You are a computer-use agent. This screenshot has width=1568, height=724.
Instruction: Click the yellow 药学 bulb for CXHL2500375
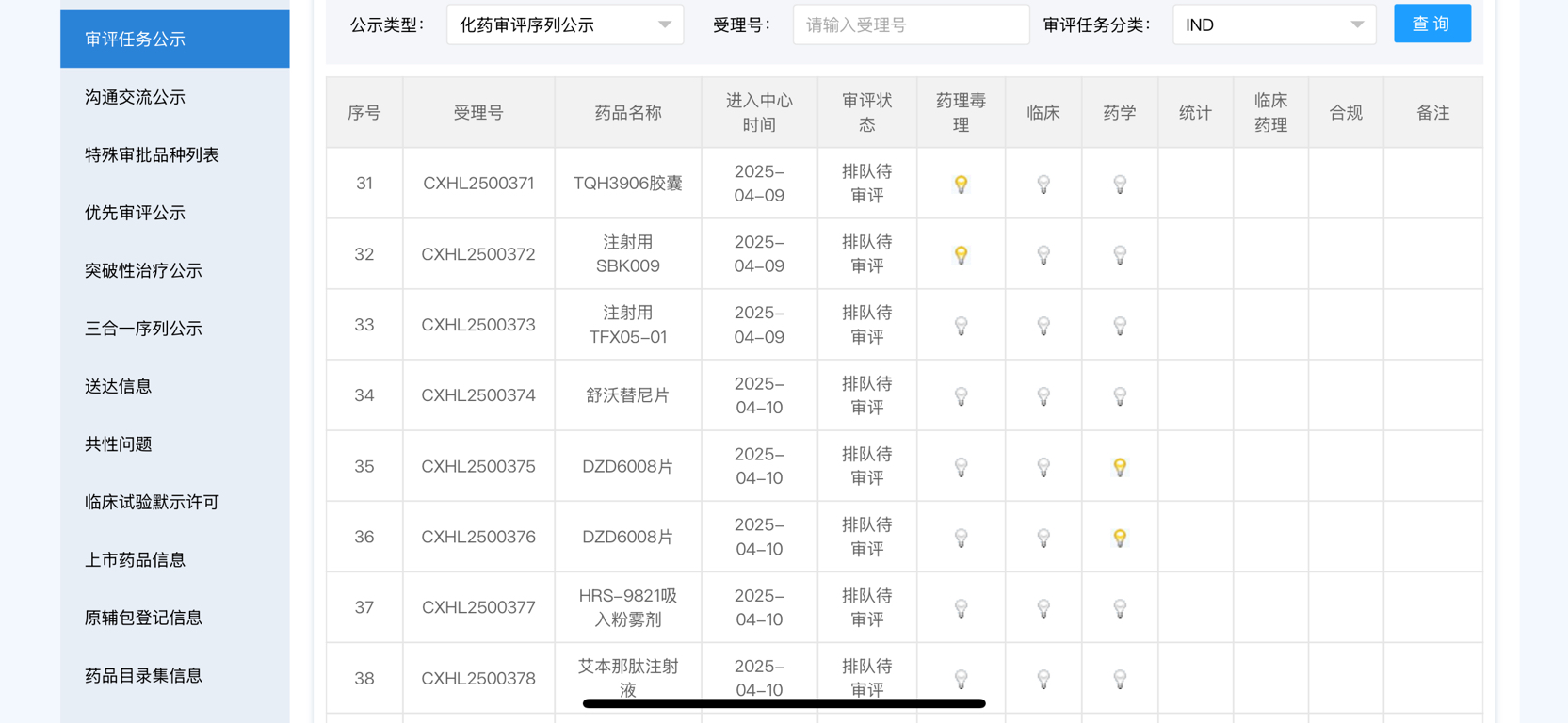(x=1120, y=467)
